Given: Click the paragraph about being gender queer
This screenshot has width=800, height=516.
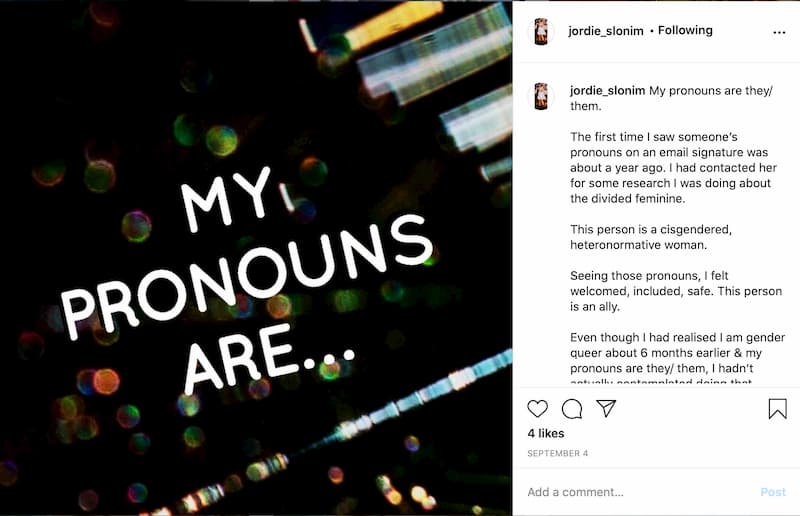Looking at the screenshot, I should pos(678,357).
